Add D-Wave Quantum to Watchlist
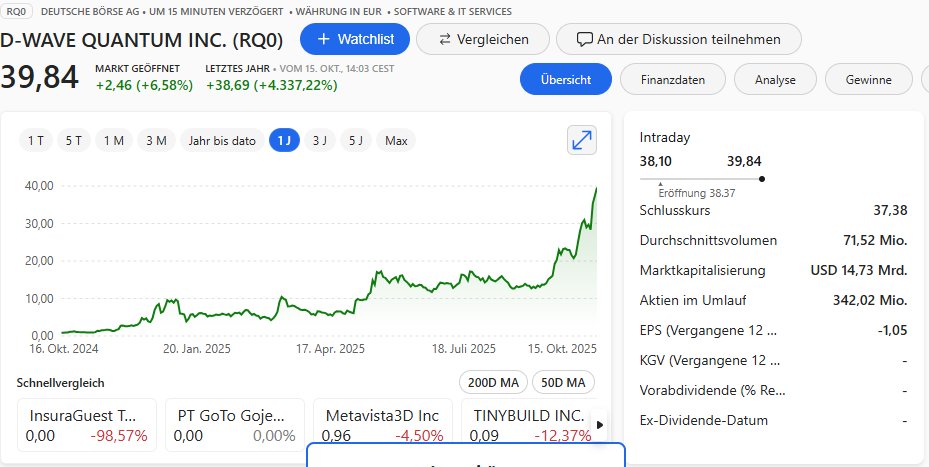 355,39
